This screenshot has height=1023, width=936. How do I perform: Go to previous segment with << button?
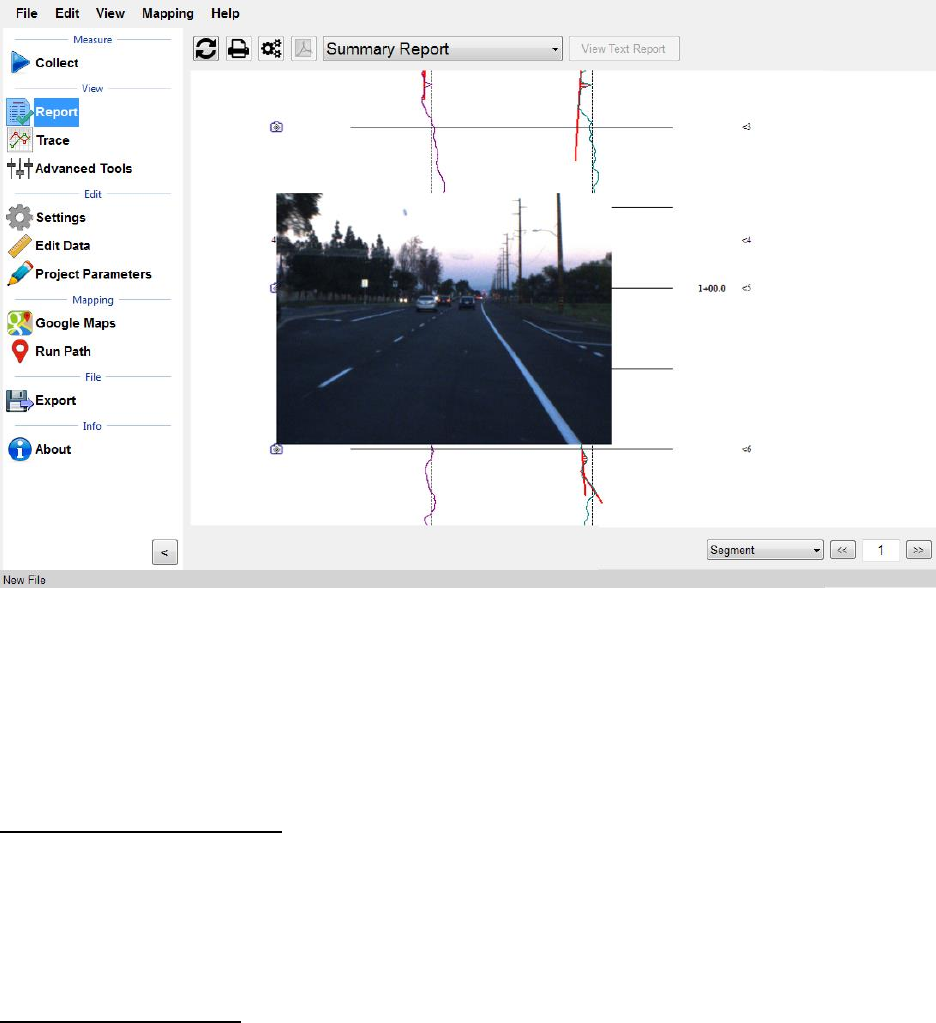(843, 550)
